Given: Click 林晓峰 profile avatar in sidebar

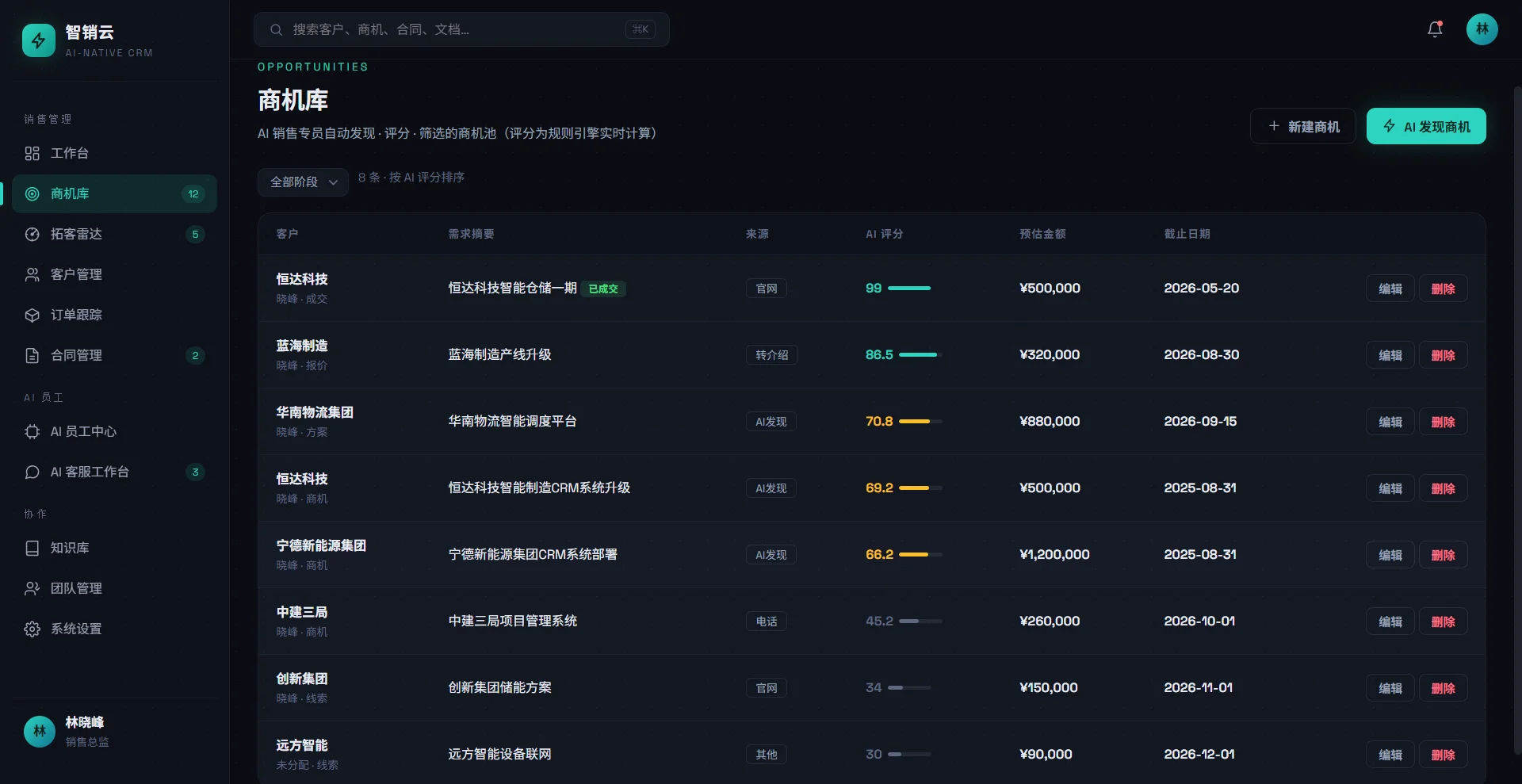Looking at the screenshot, I should 40,732.
